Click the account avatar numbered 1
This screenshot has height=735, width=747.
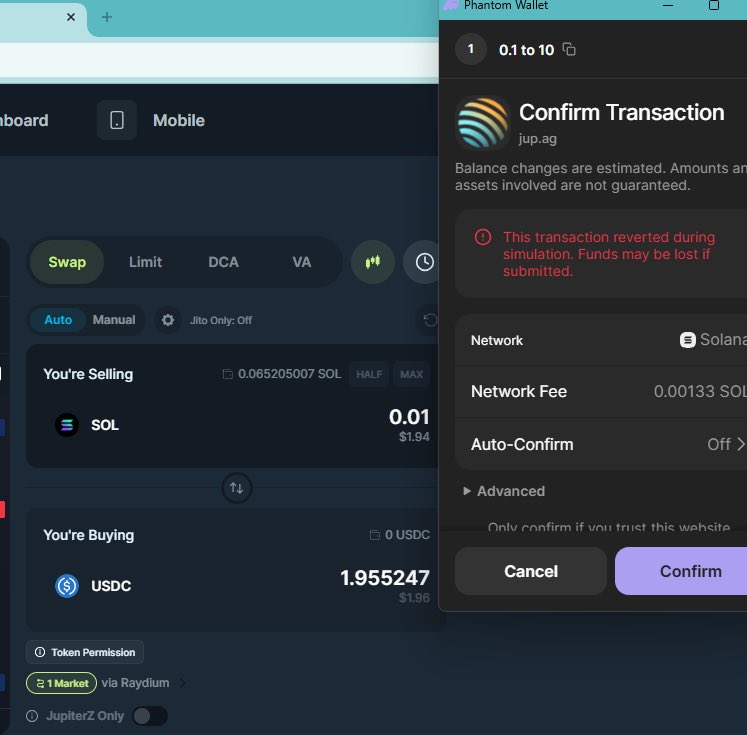[x=471, y=49]
